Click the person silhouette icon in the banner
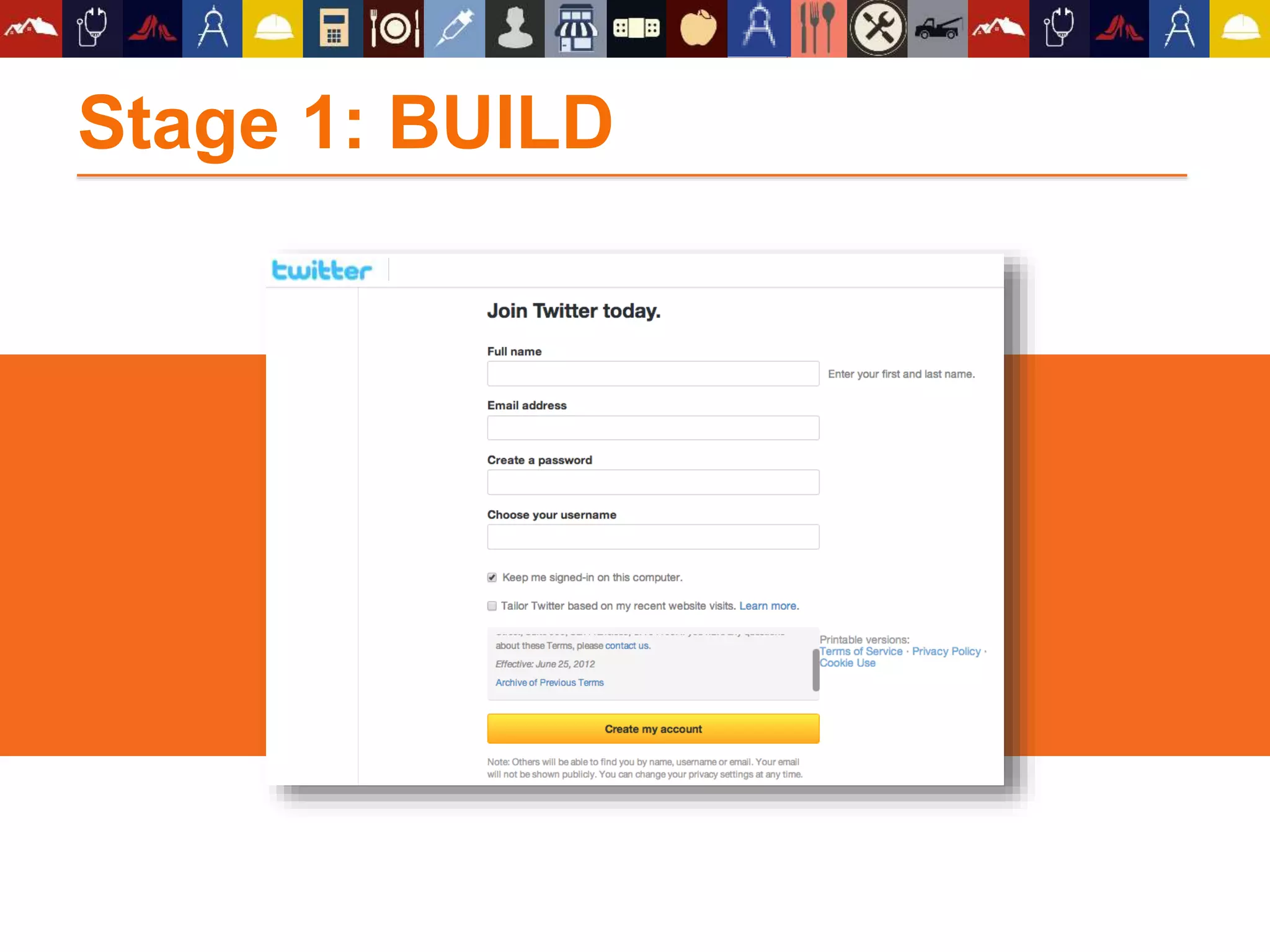Screen dimensions: 1270x952 point(515,29)
